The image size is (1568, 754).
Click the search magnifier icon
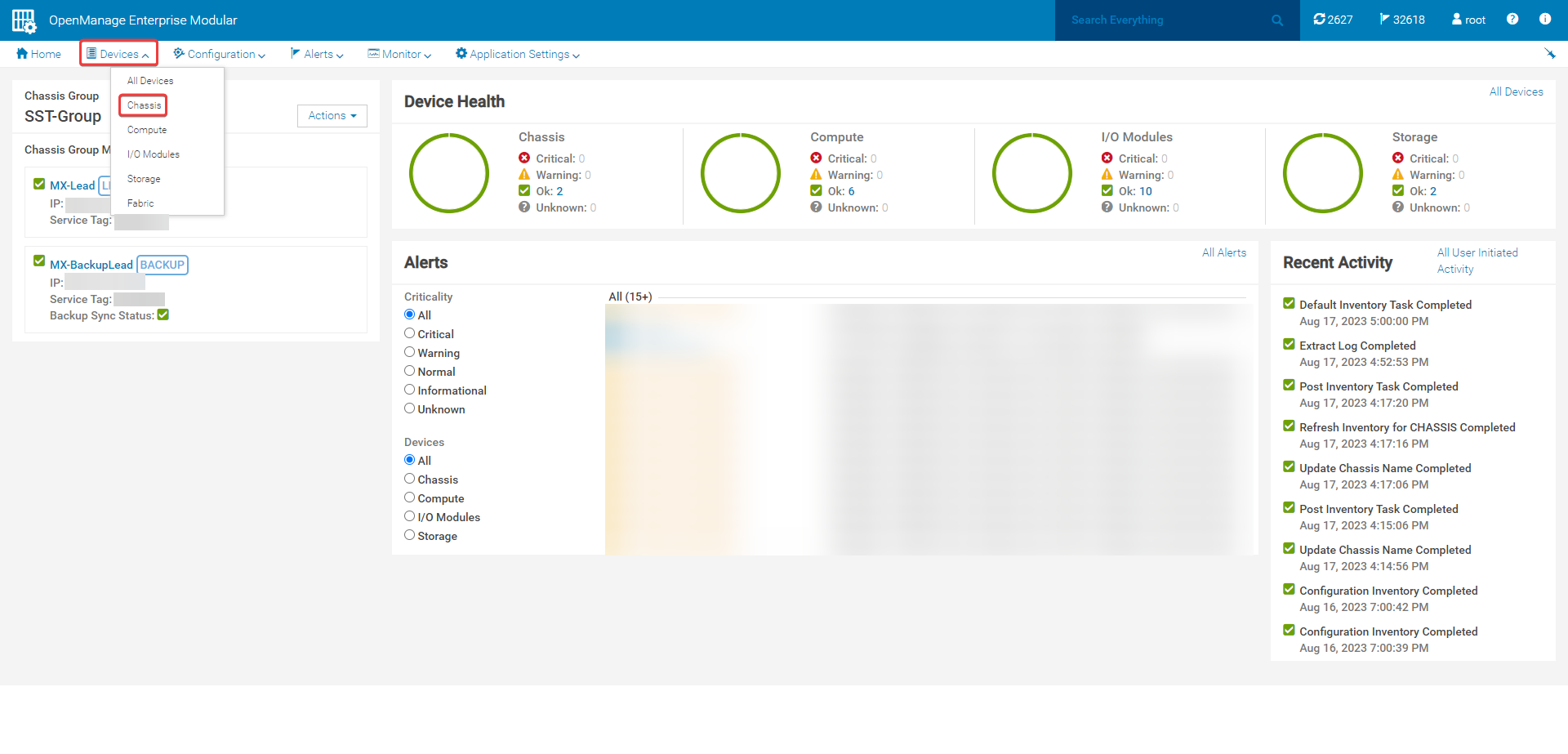coord(1277,20)
